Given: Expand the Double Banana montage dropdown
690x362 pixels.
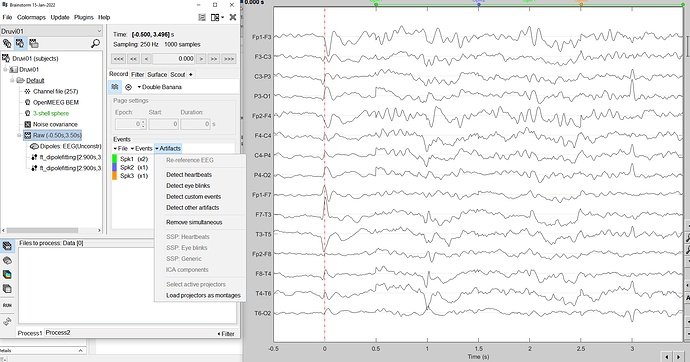Looking at the screenshot, I should click(159, 87).
